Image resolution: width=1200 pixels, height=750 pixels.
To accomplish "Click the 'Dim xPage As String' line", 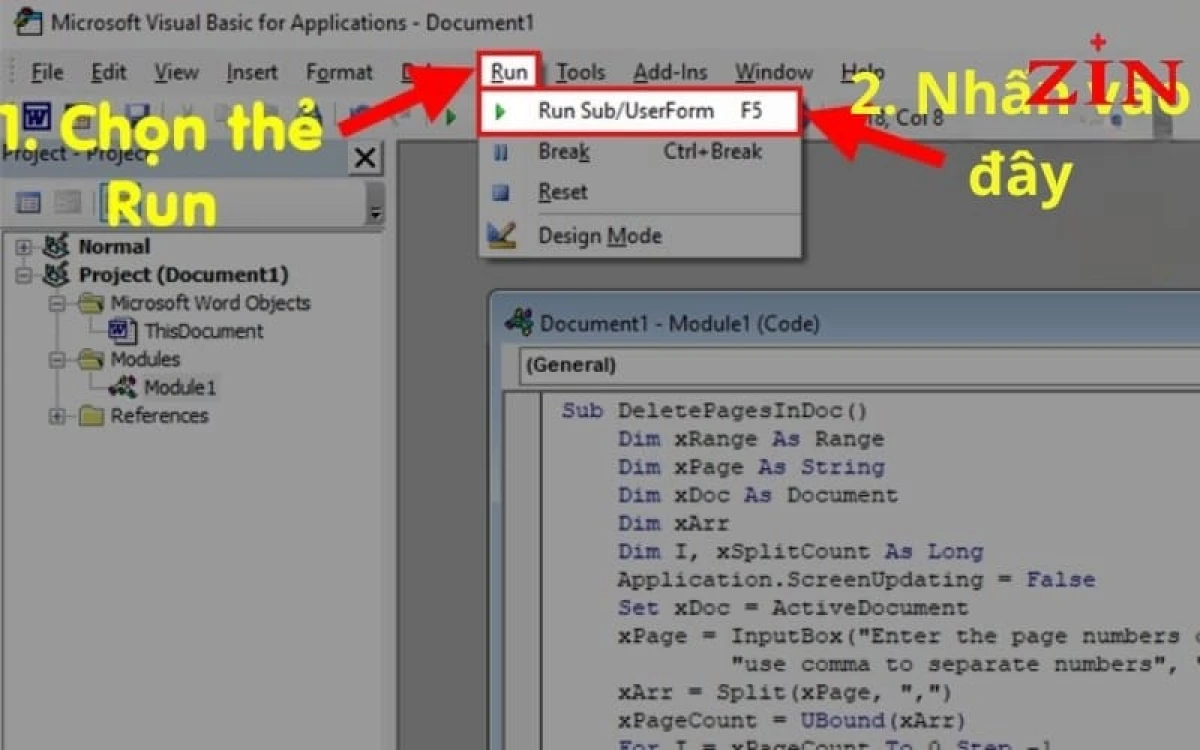I will 750,467.
